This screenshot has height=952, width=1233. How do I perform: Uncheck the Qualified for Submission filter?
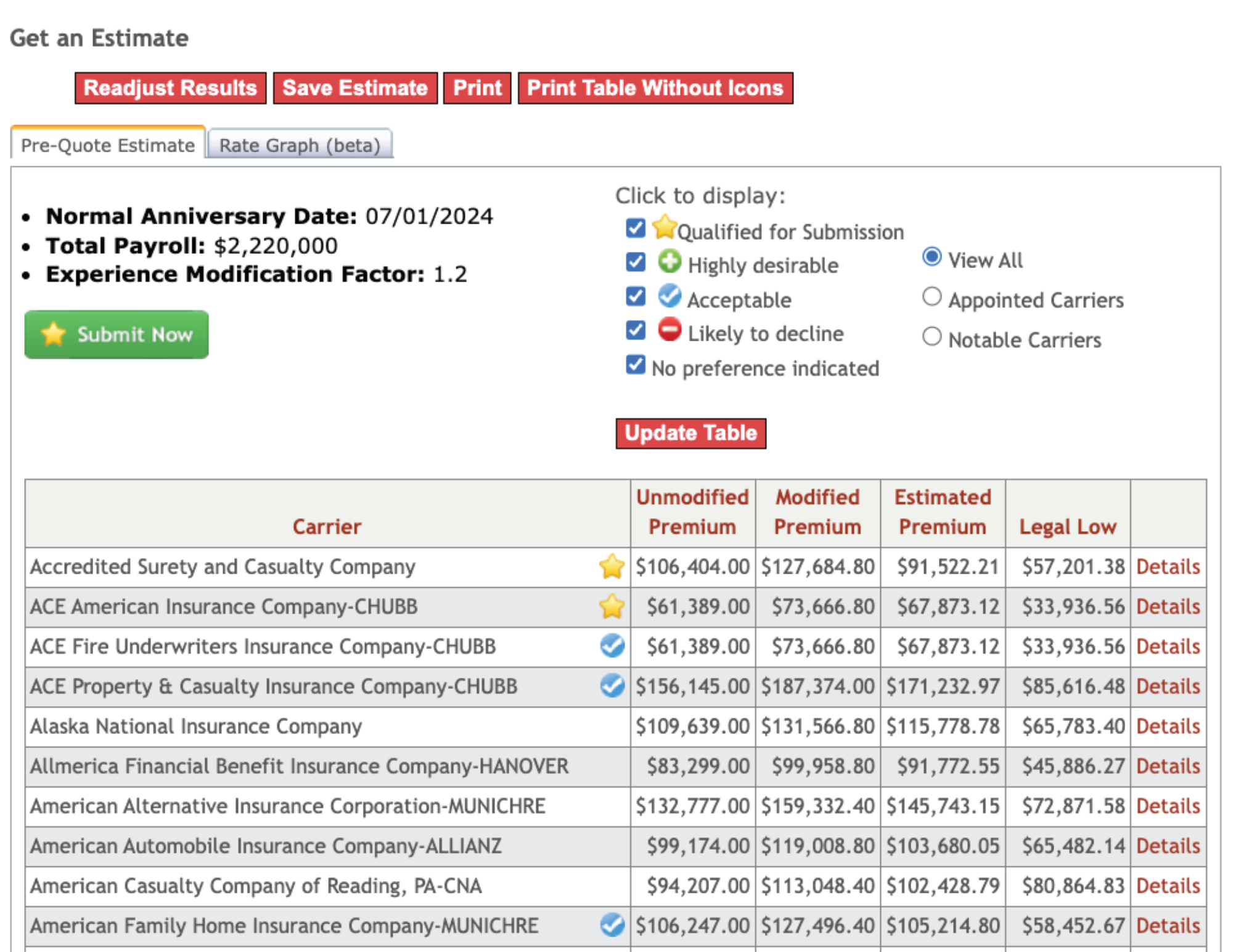coord(634,228)
